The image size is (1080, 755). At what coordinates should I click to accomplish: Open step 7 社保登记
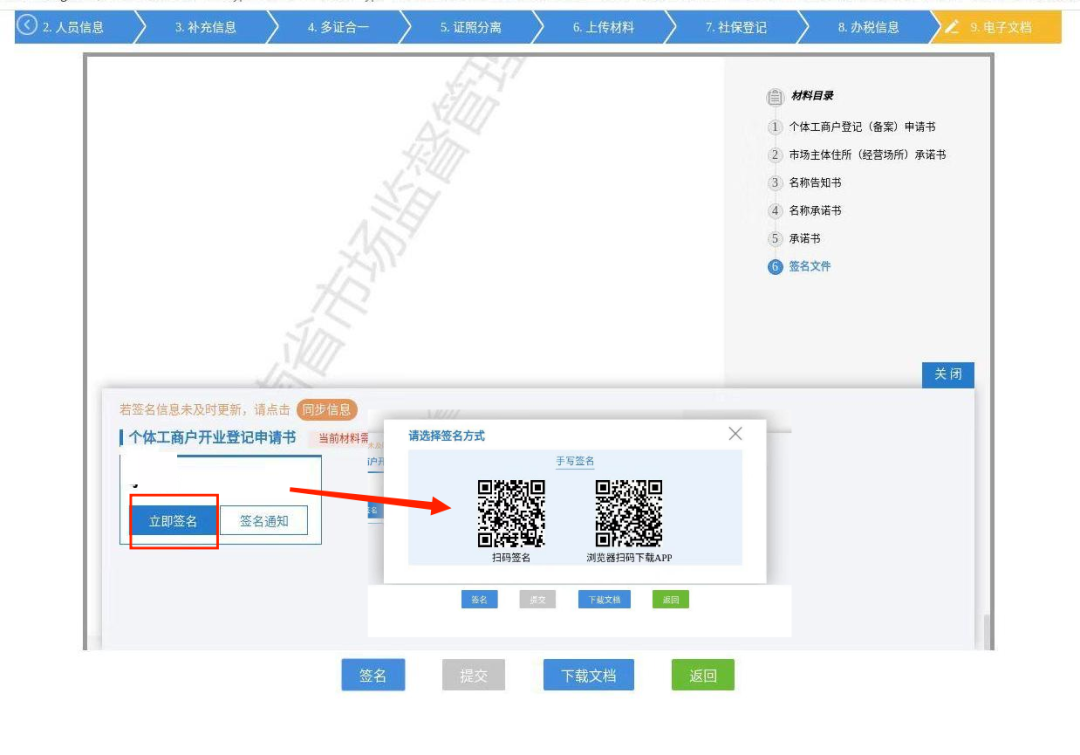coord(736,27)
